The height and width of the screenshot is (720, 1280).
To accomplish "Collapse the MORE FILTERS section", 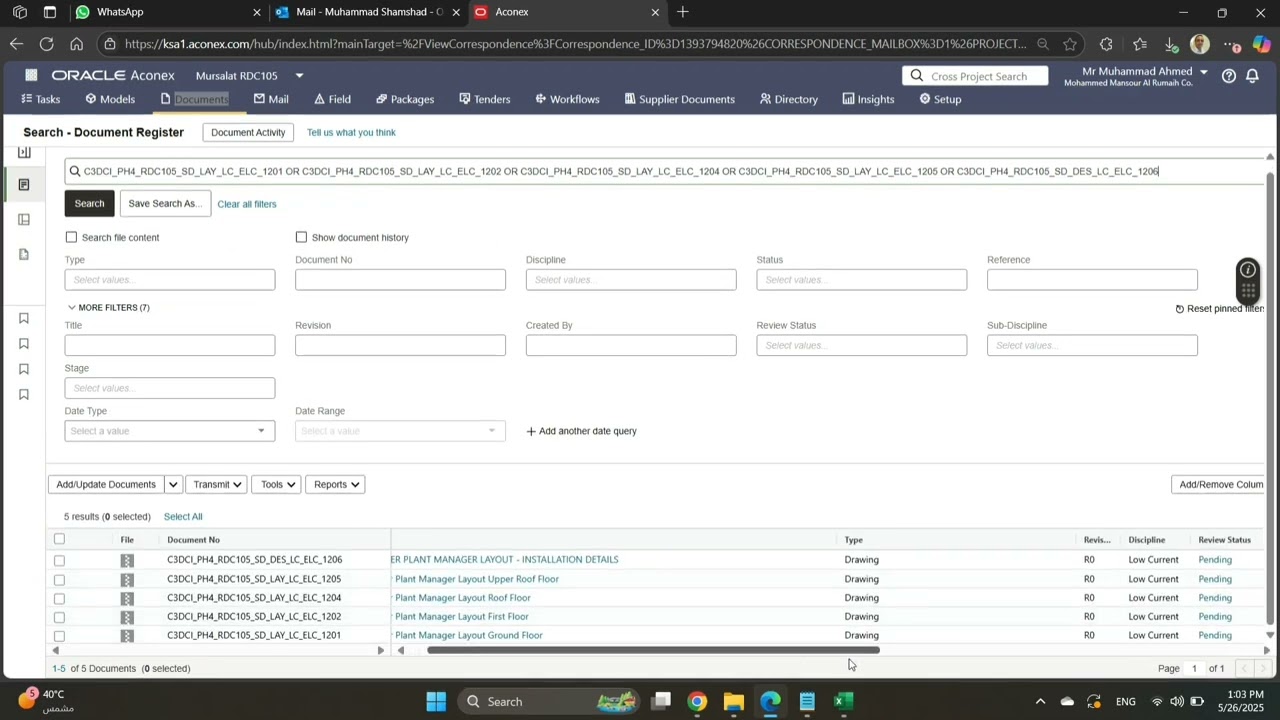I will click(109, 308).
